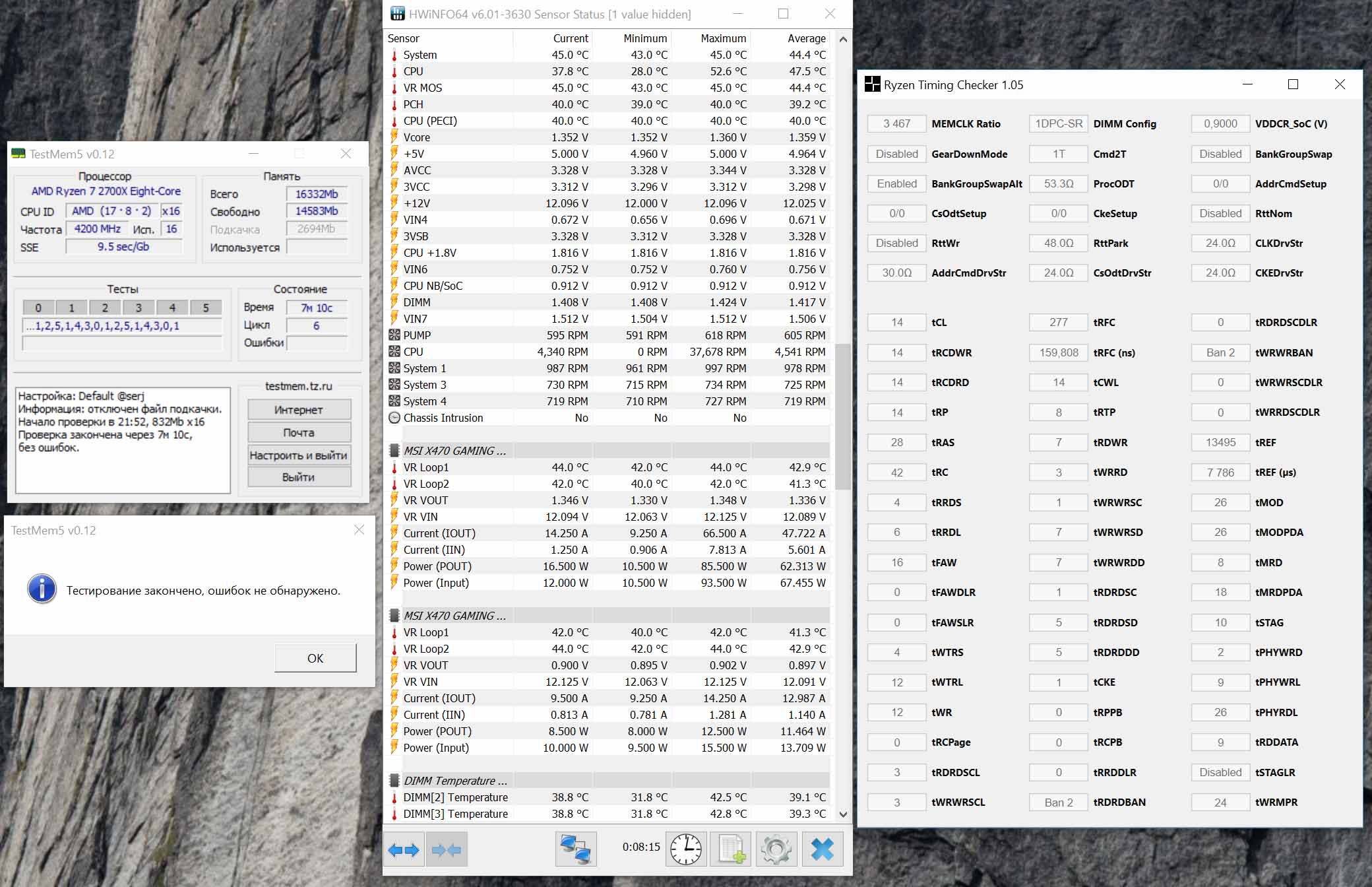
Task: Click the tCL value field showing 14
Action: [896, 323]
